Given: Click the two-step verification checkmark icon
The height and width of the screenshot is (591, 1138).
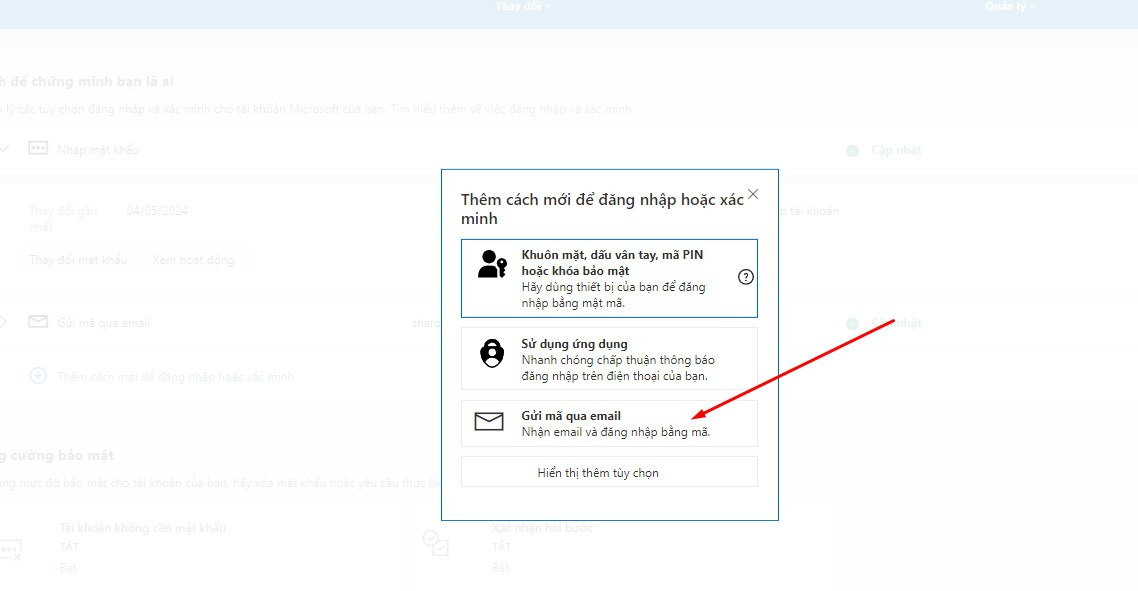Looking at the screenshot, I should coord(437,544).
